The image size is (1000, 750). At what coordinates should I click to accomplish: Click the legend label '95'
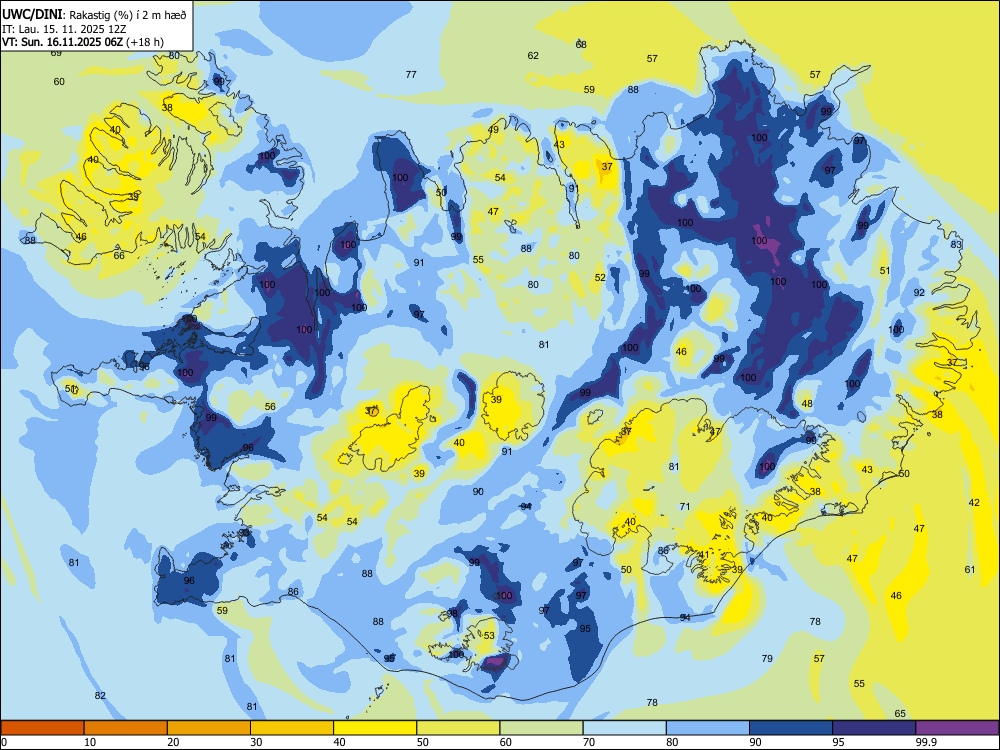point(838,742)
